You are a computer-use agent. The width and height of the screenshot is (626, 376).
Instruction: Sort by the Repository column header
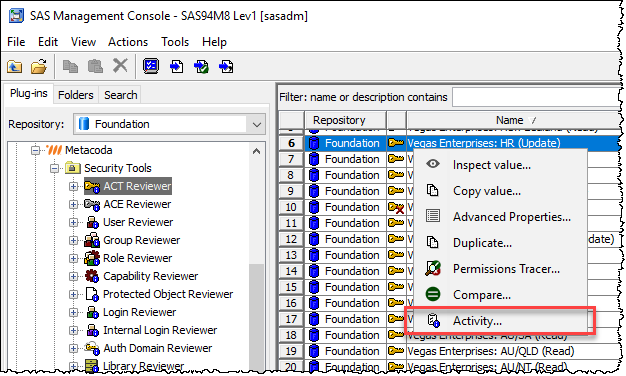[x=345, y=120]
